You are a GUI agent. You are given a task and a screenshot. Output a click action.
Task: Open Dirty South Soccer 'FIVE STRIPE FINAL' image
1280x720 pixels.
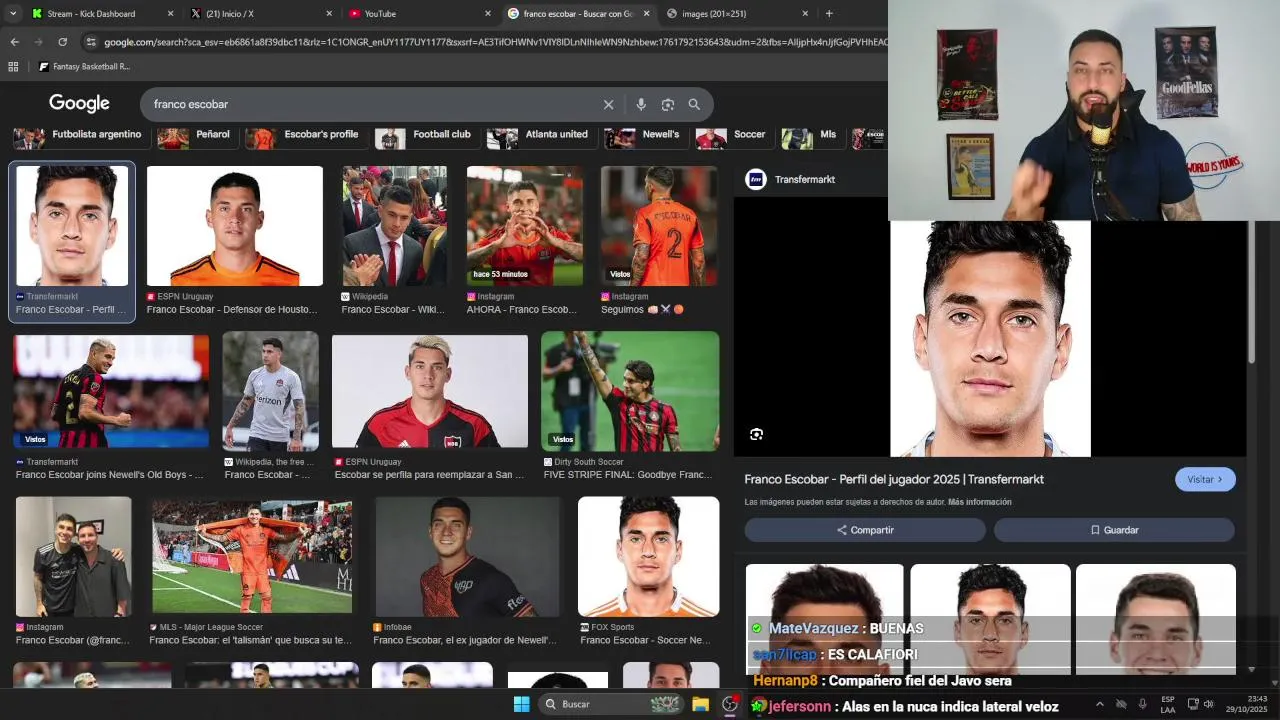tap(630, 391)
